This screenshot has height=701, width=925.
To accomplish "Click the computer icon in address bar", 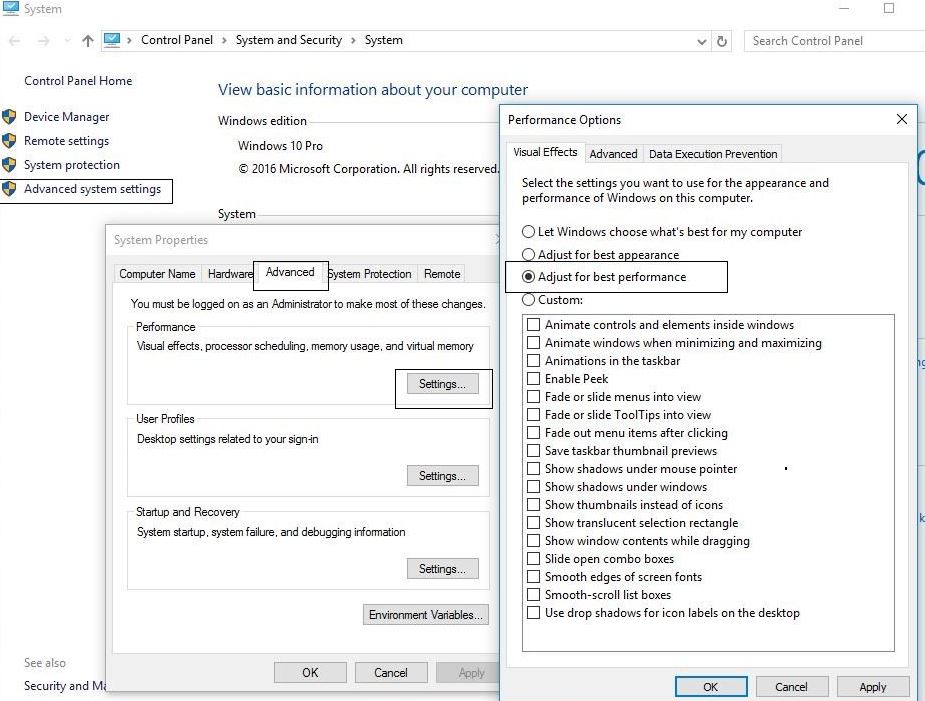I will tap(112, 40).
